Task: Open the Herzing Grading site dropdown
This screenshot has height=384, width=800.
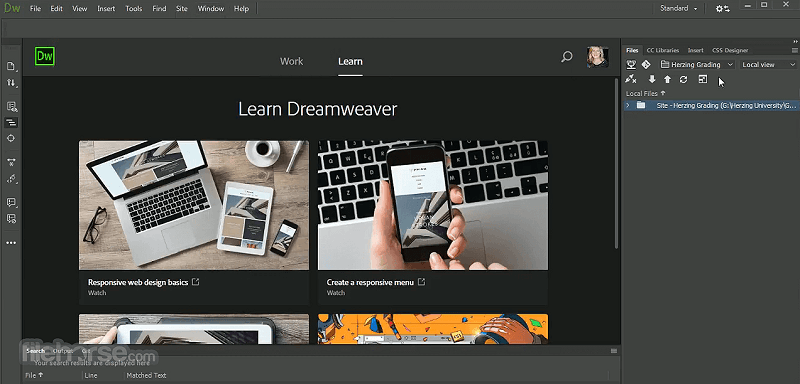Action: pyautogui.click(x=696, y=65)
